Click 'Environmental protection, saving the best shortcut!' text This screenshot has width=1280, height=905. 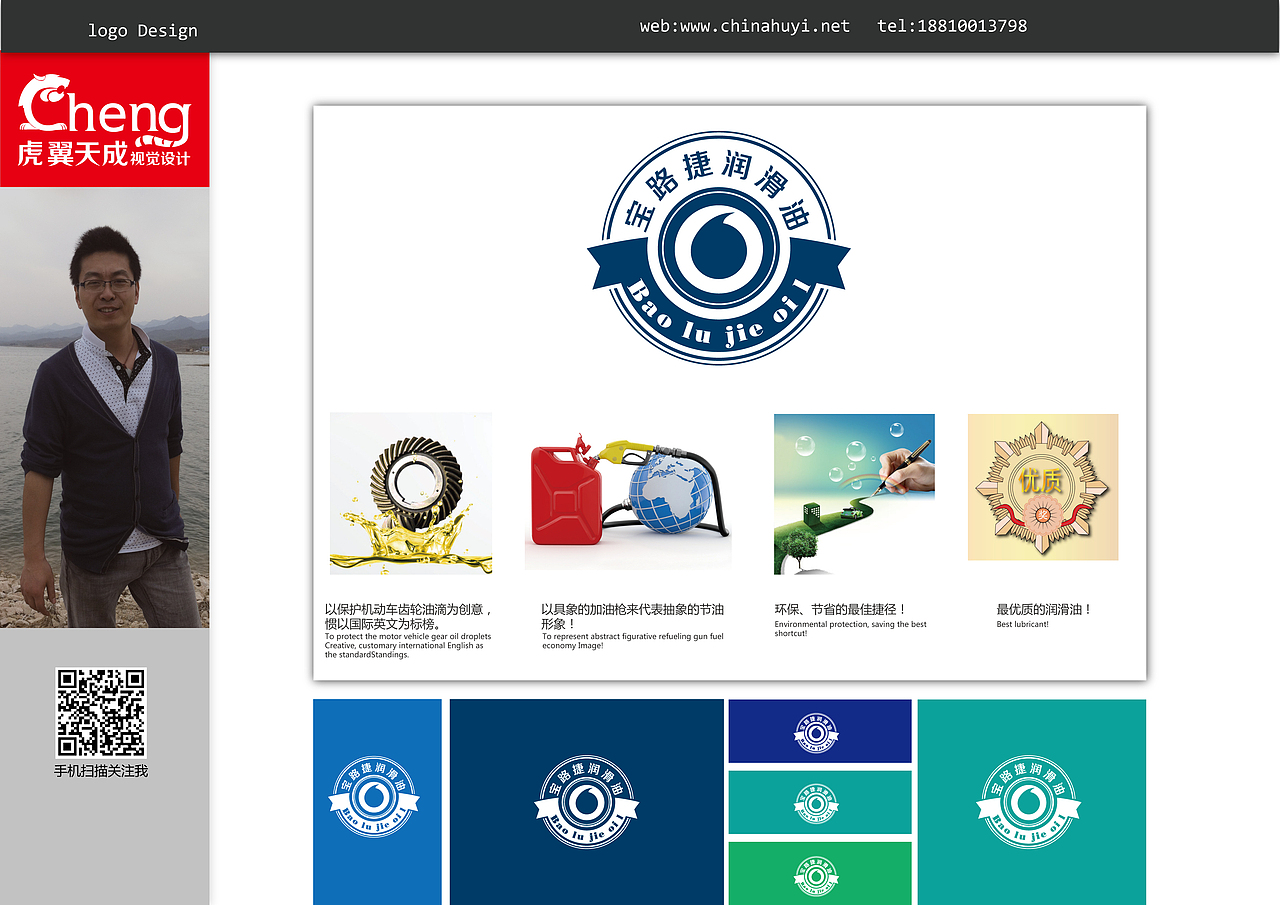tap(851, 629)
